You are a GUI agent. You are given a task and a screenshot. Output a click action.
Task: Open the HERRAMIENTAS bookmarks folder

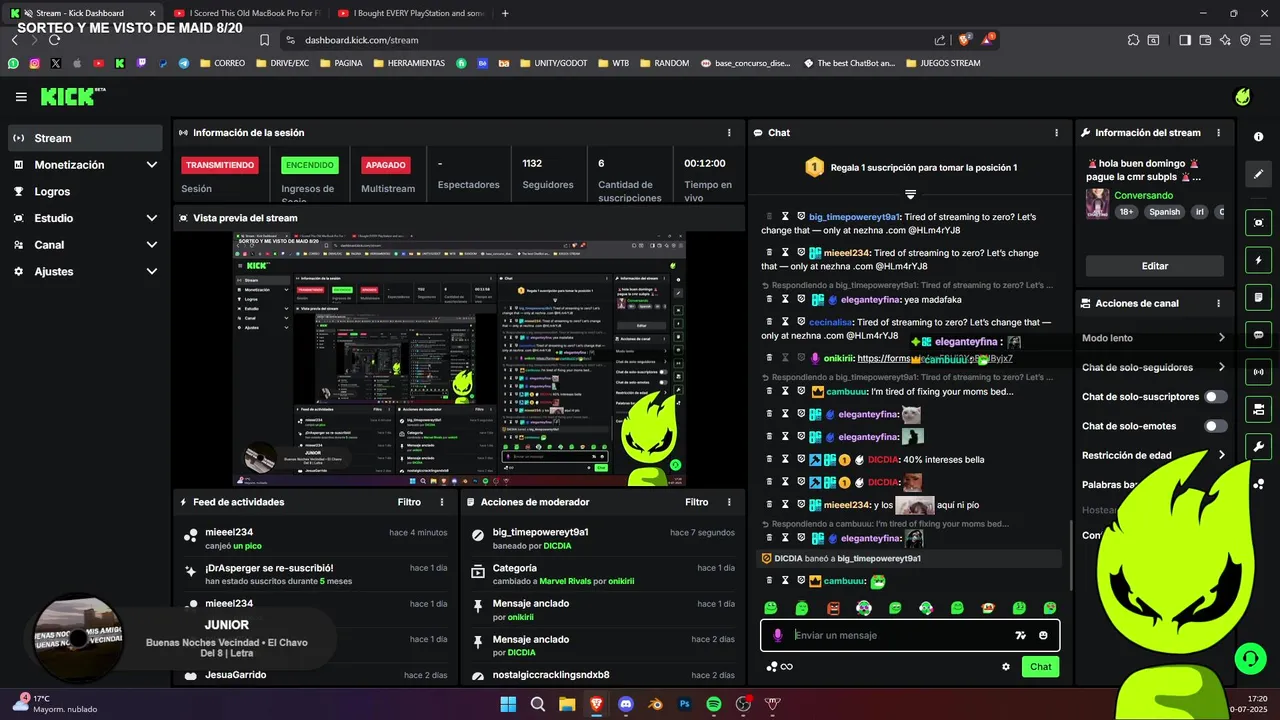409,63
